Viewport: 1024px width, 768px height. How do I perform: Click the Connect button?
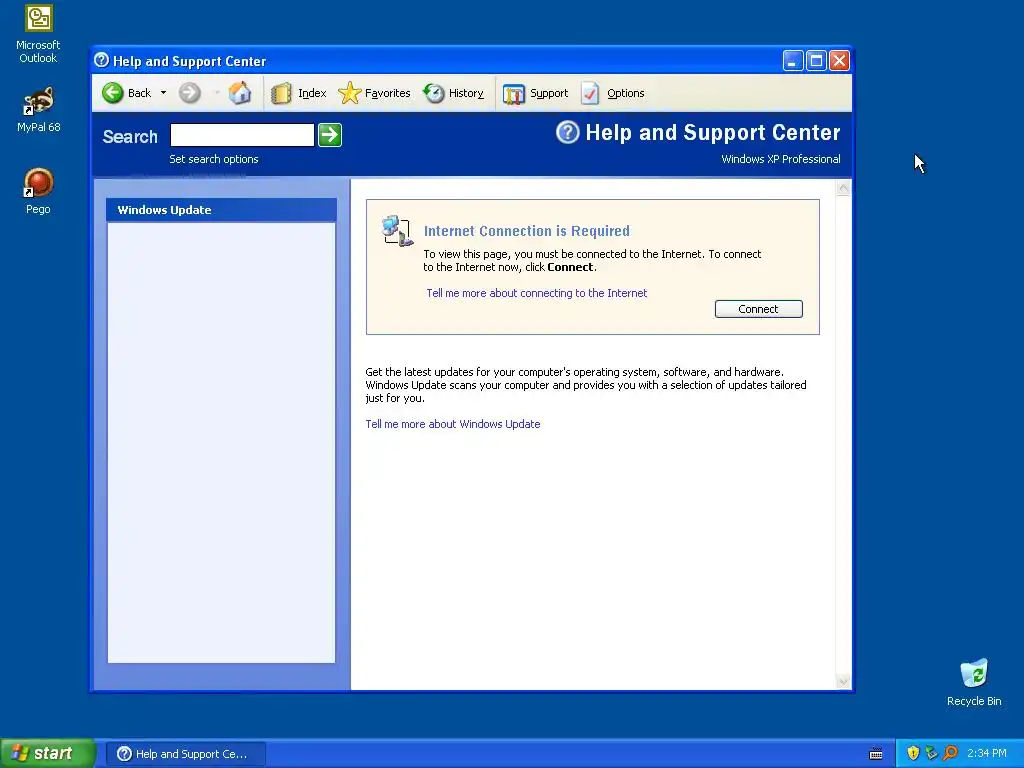pos(758,309)
